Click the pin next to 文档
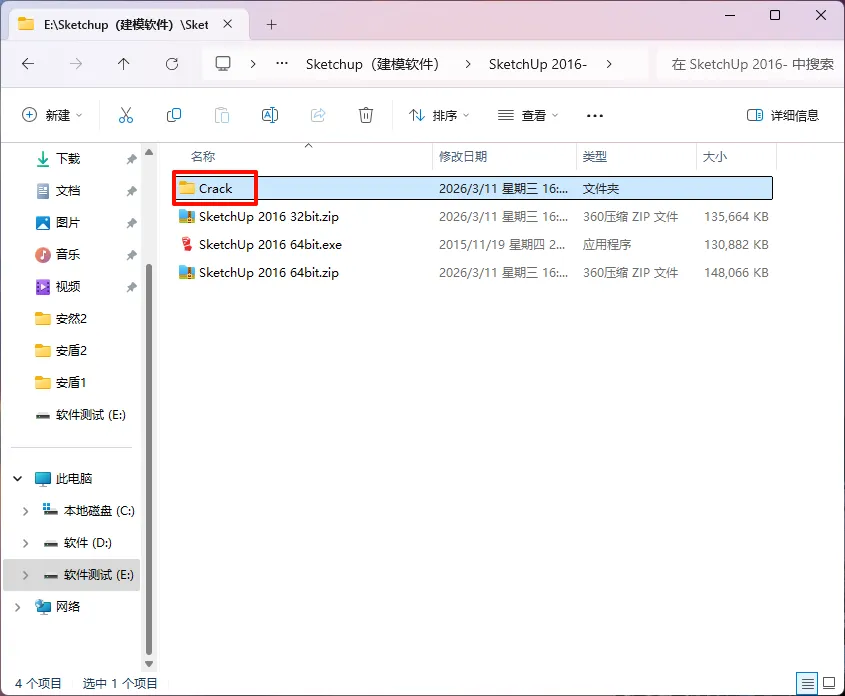 [x=131, y=191]
